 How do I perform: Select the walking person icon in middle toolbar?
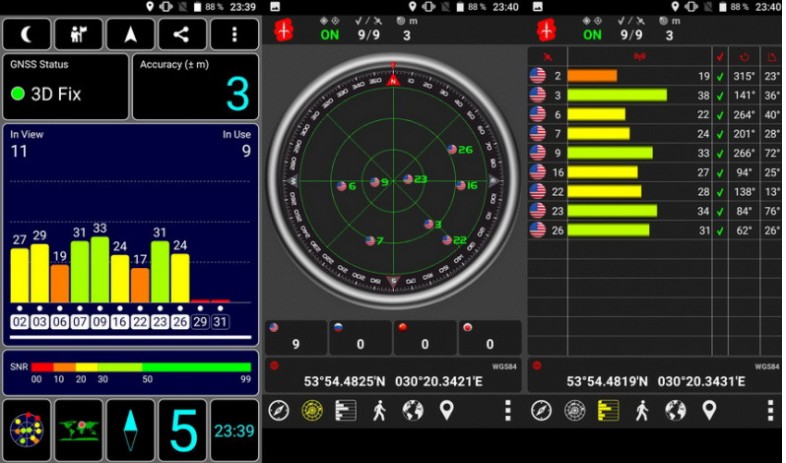click(x=379, y=410)
